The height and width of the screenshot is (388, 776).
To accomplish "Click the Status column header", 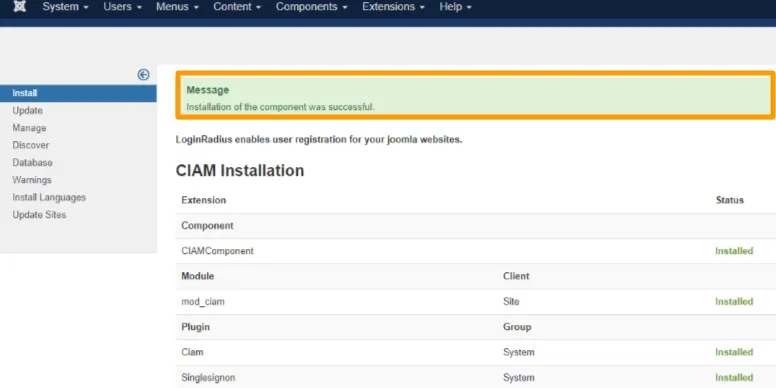I will (729, 200).
